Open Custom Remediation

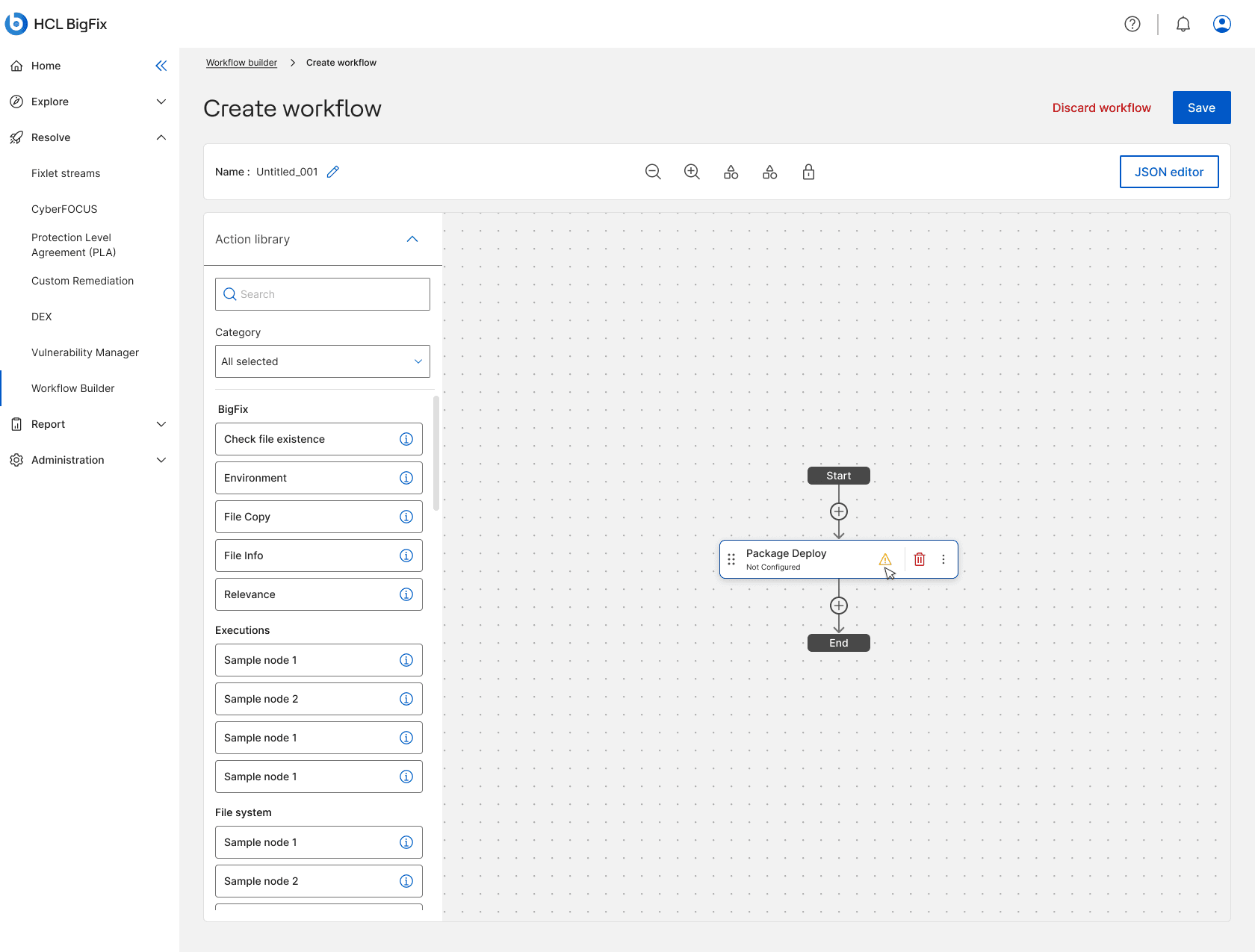pyautogui.click(x=82, y=281)
